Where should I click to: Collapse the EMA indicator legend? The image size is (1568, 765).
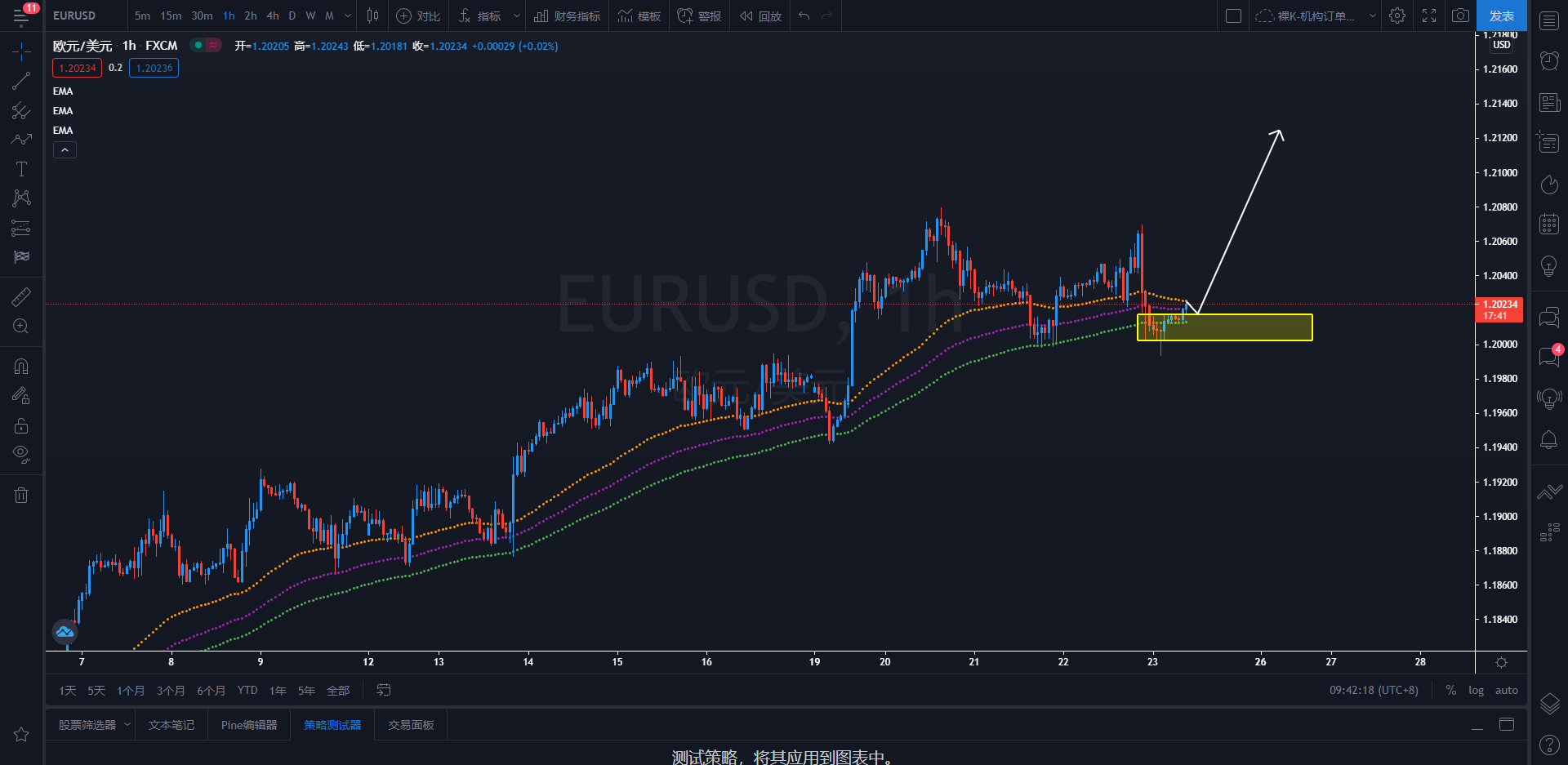click(x=65, y=149)
